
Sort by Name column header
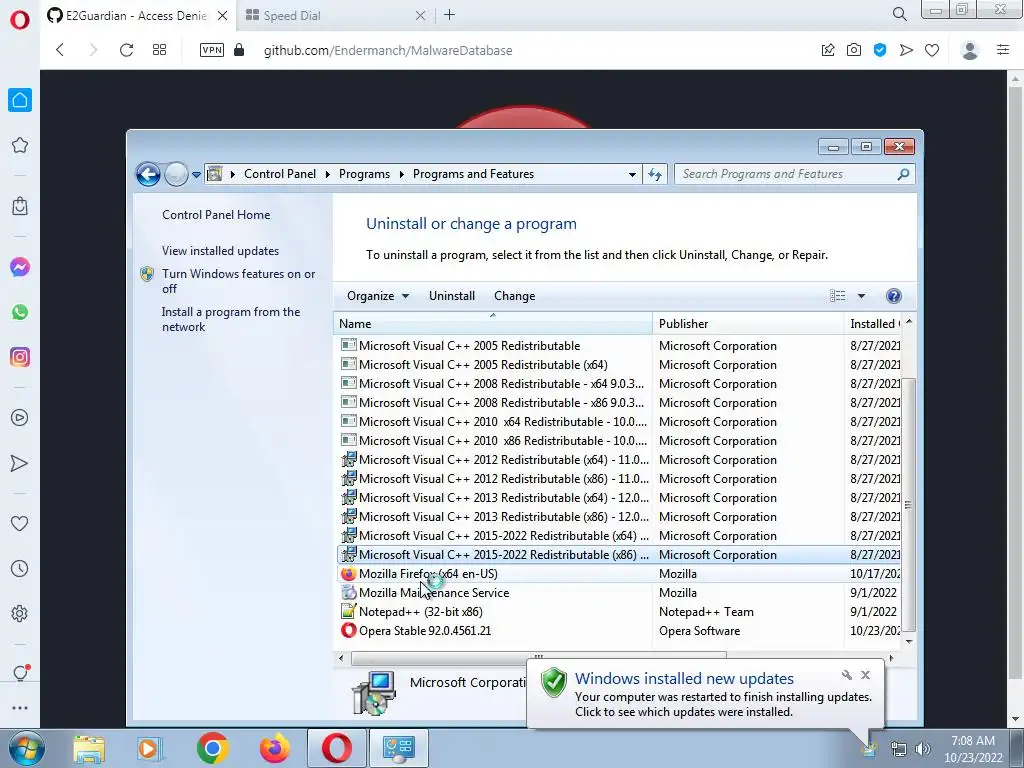click(492, 323)
